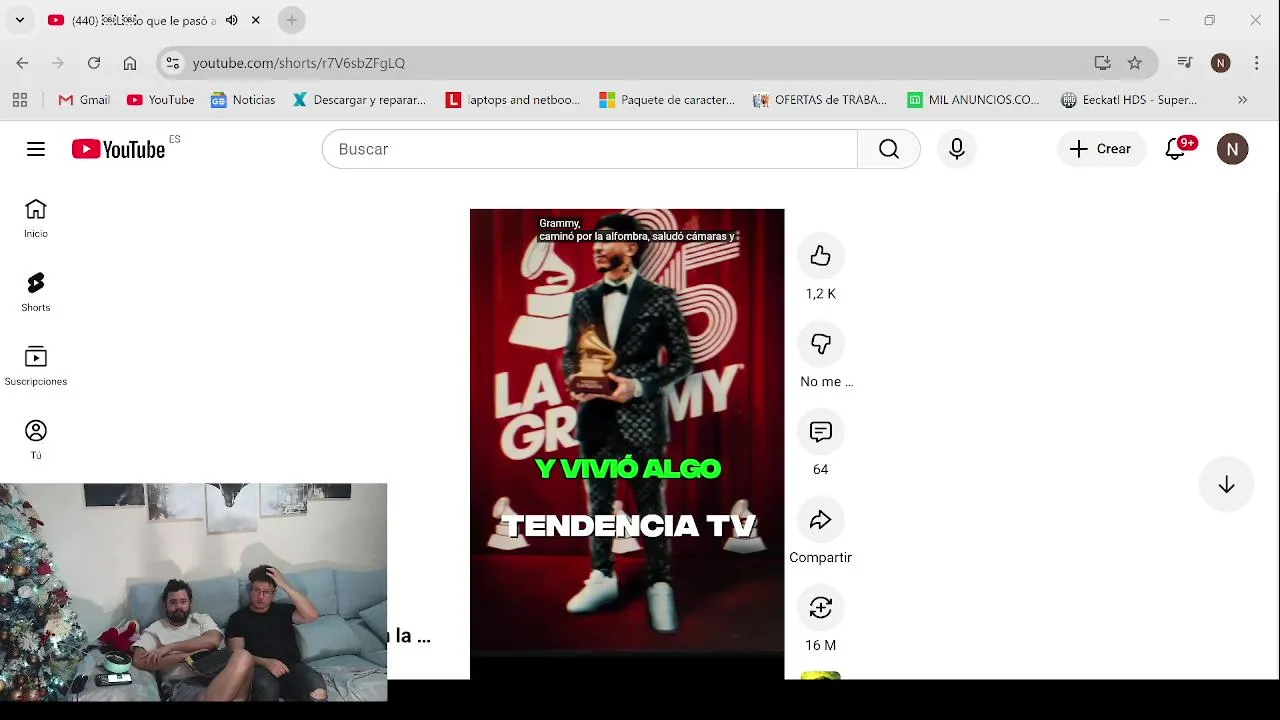Open the apps grid in bookmarks bar
1280x720 pixels.
20,100
